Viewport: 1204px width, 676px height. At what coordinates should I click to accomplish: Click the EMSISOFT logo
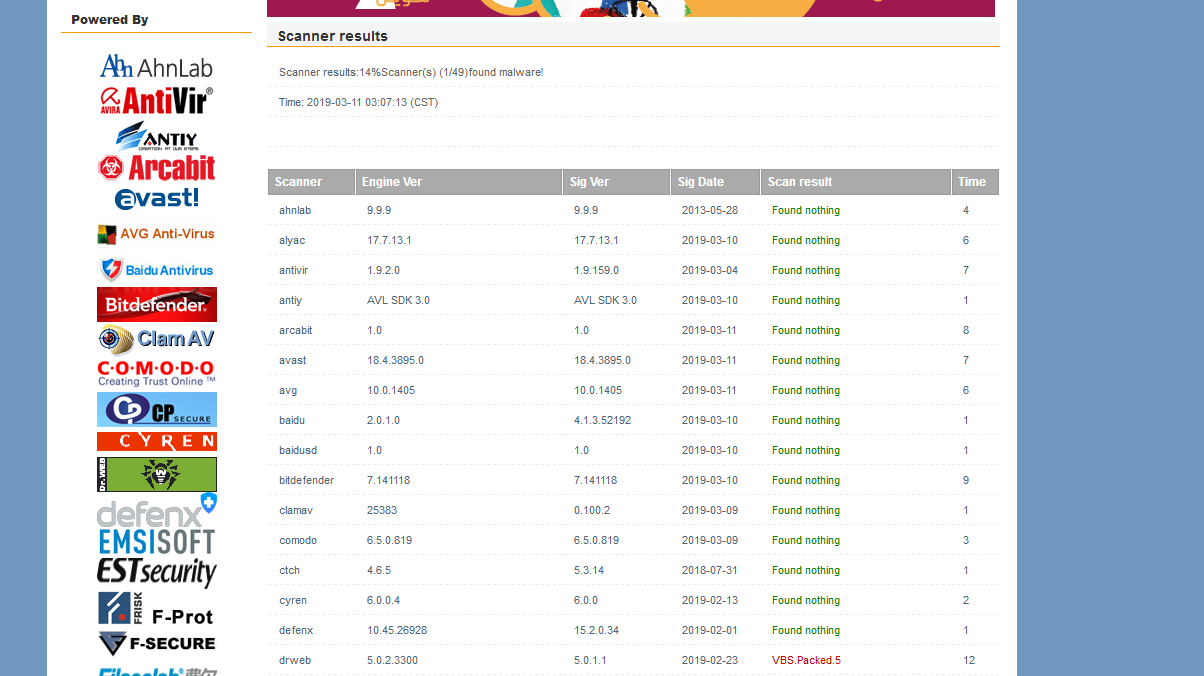click(157, 542)
